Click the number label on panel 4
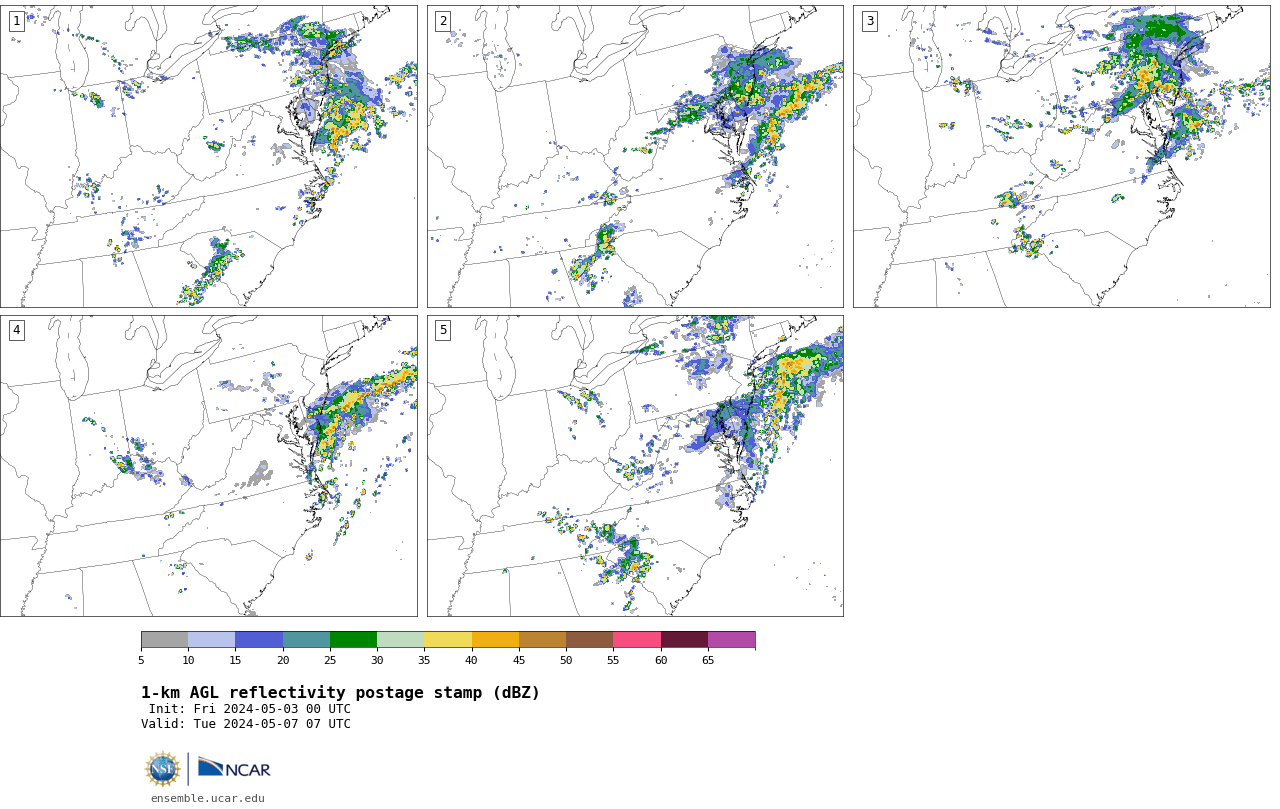The height and width of the screenshot is (809, 1280). click(x=16, y=330)
